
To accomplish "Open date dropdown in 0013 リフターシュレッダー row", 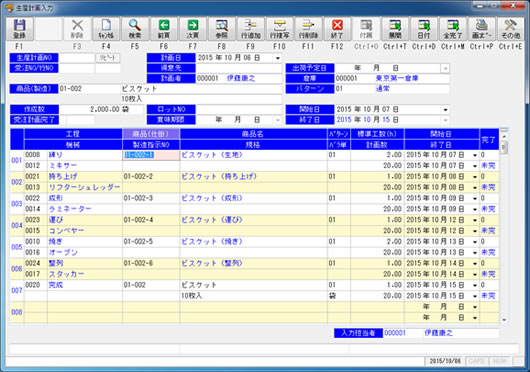I will pyautogui.click(x=475, y=188).
